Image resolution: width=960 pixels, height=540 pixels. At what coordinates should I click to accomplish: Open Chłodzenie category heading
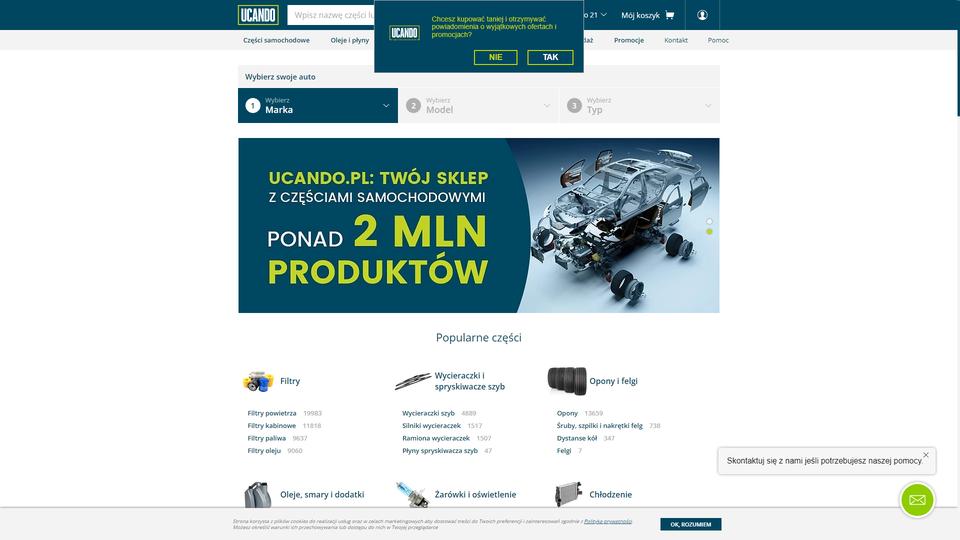pyautogui.click(x=610, y=495)
